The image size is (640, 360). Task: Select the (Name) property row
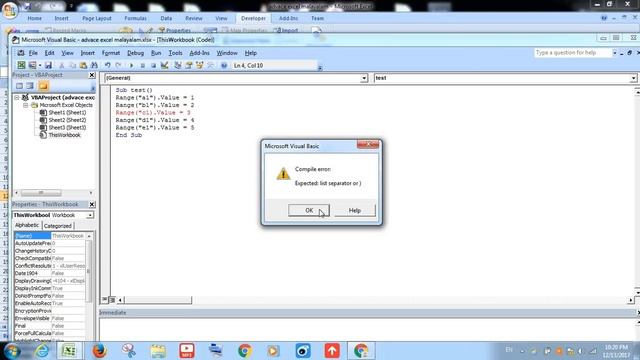[50, 236]
